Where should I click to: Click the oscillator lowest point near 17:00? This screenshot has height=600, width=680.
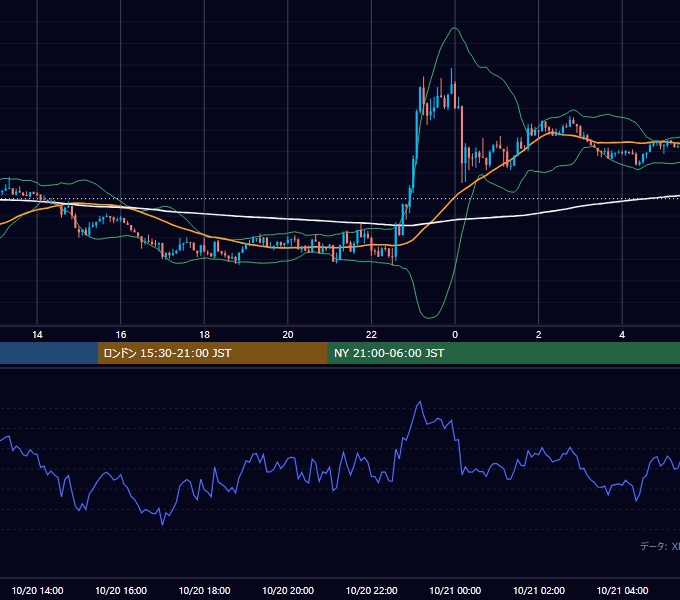[163, 525]
